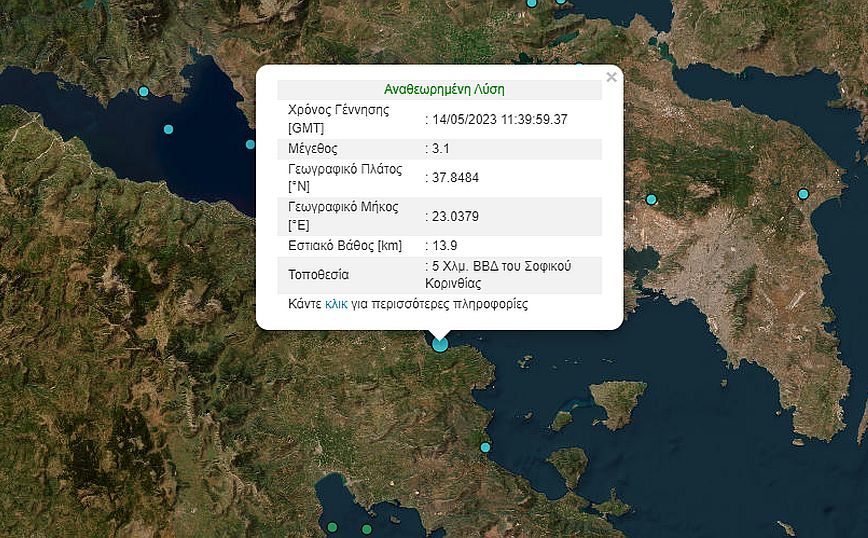Click the left green marker at bottom
Image resolution: width=868 pixels, height=538 pixels.
332,527
